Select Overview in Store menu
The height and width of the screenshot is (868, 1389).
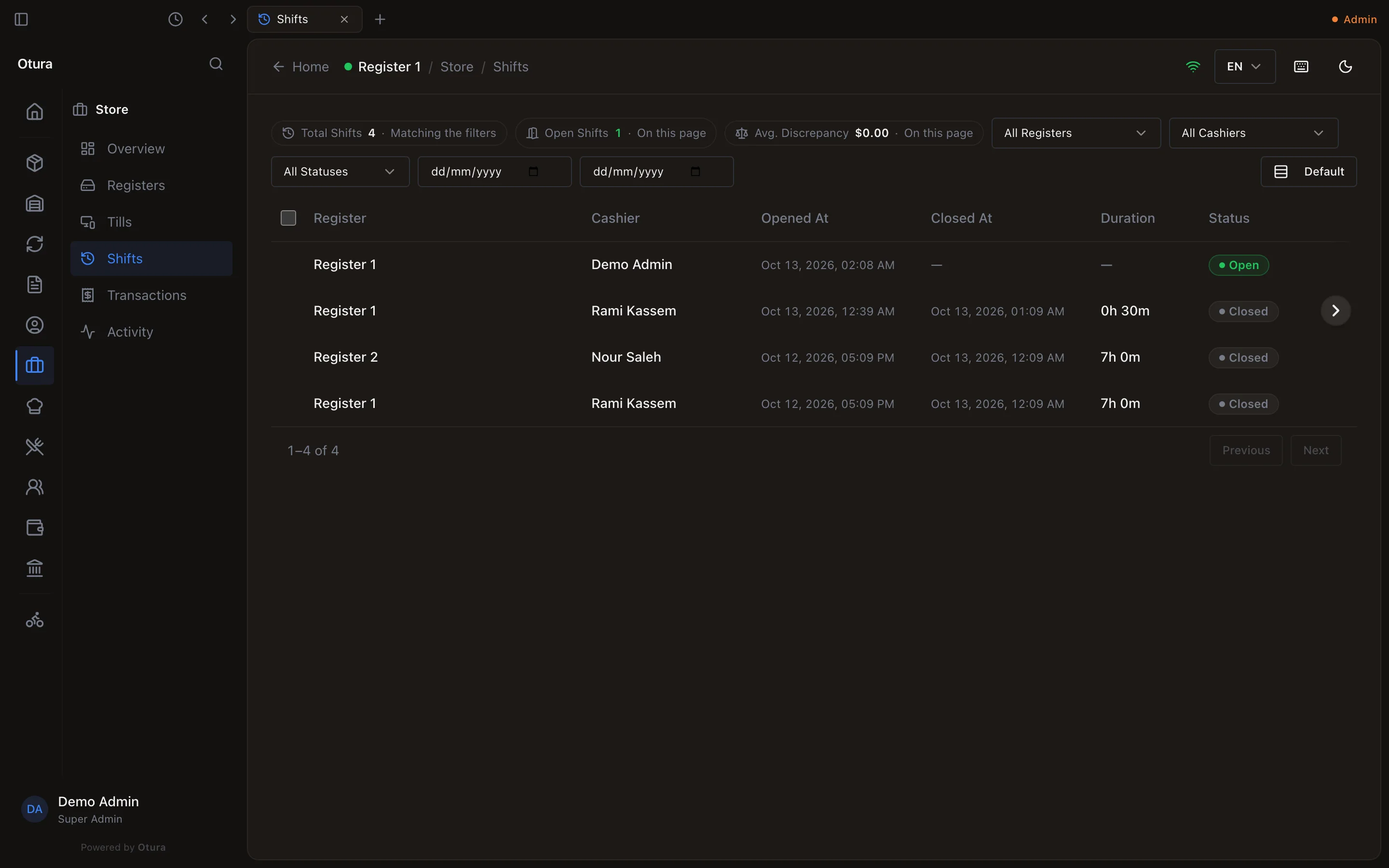pyautogui.click(x=151, y=149)
